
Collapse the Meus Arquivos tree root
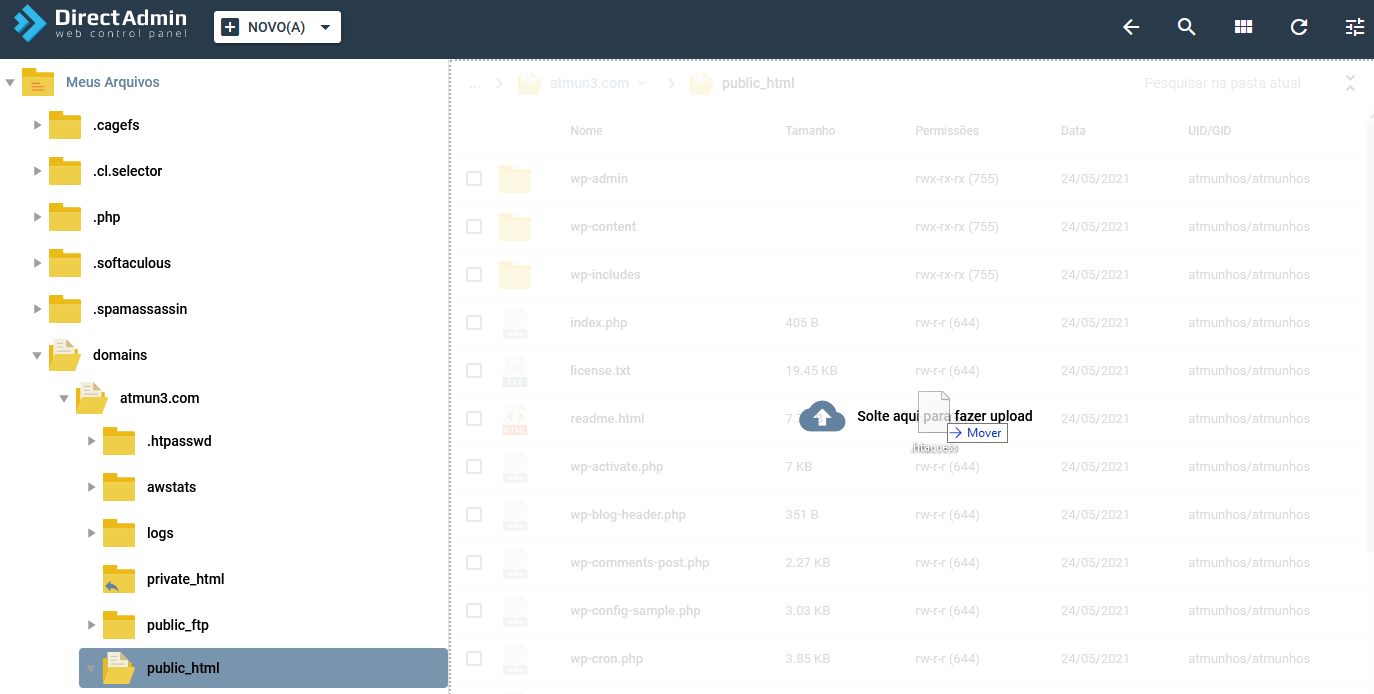tap(10, 83)
